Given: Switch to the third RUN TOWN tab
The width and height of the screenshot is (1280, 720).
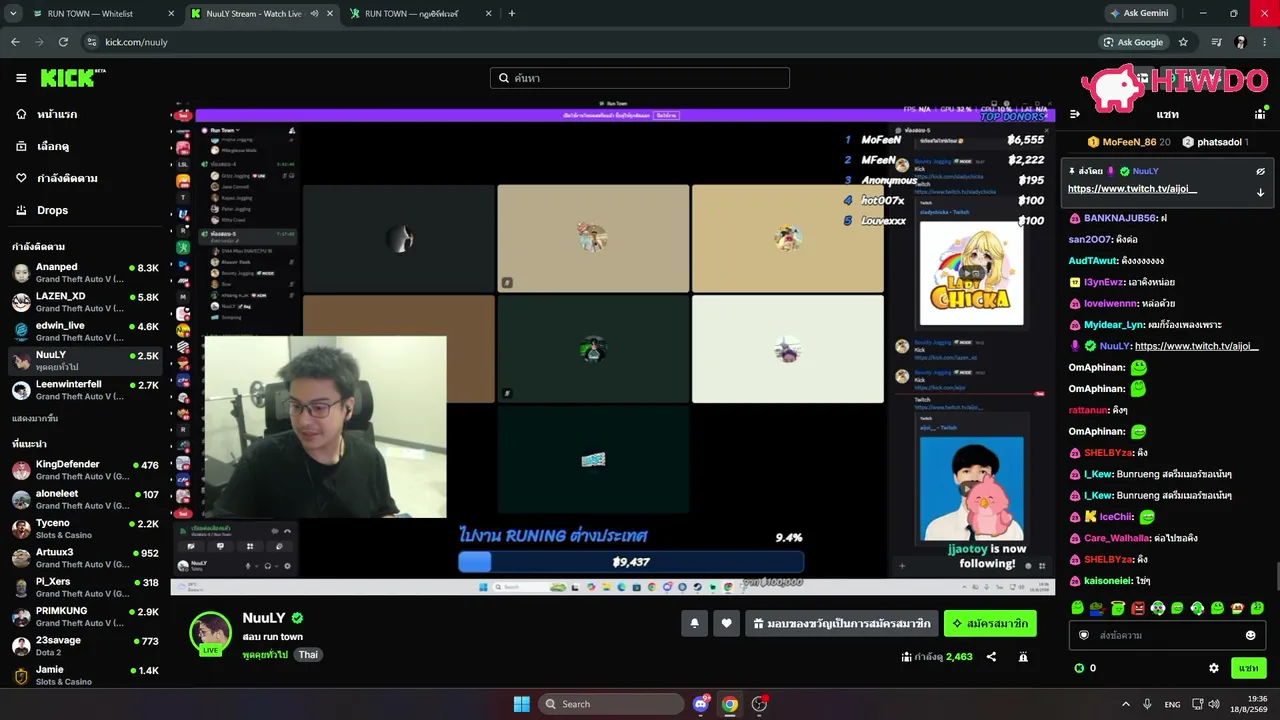Looking at the screenshot, I should (x=420, y=14).
